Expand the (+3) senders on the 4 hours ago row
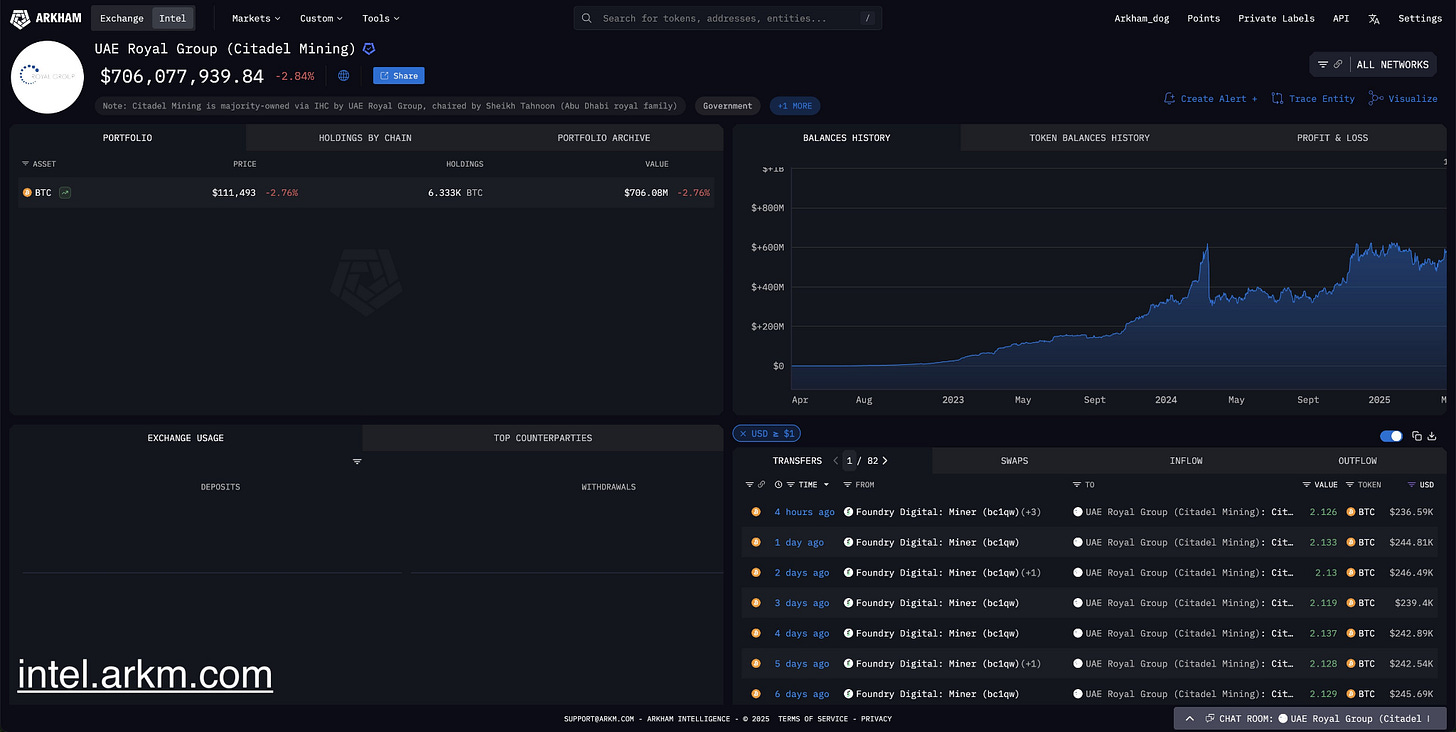 click(1030, 512)
